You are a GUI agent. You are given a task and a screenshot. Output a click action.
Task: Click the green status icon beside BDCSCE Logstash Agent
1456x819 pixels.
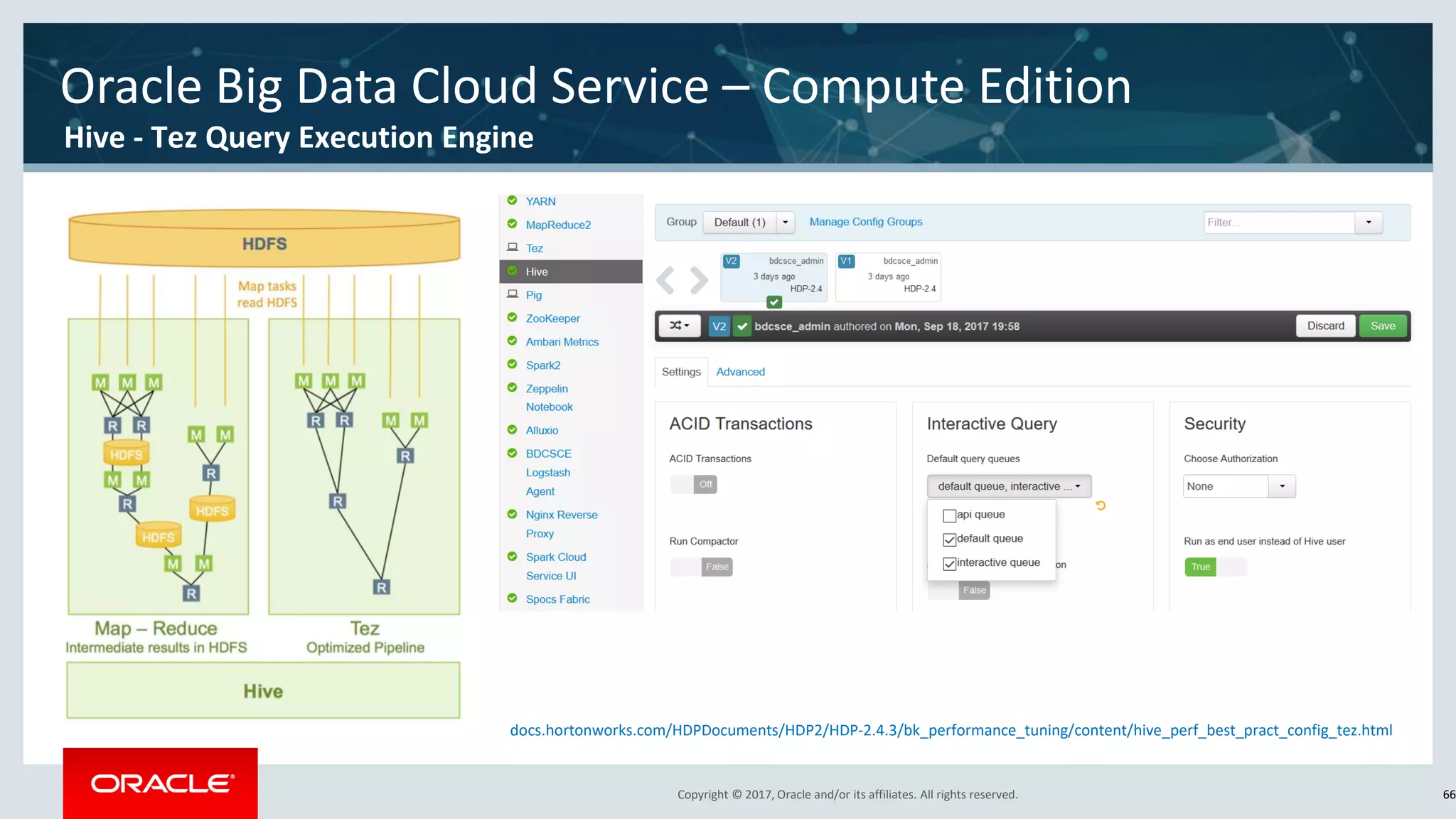512,454
